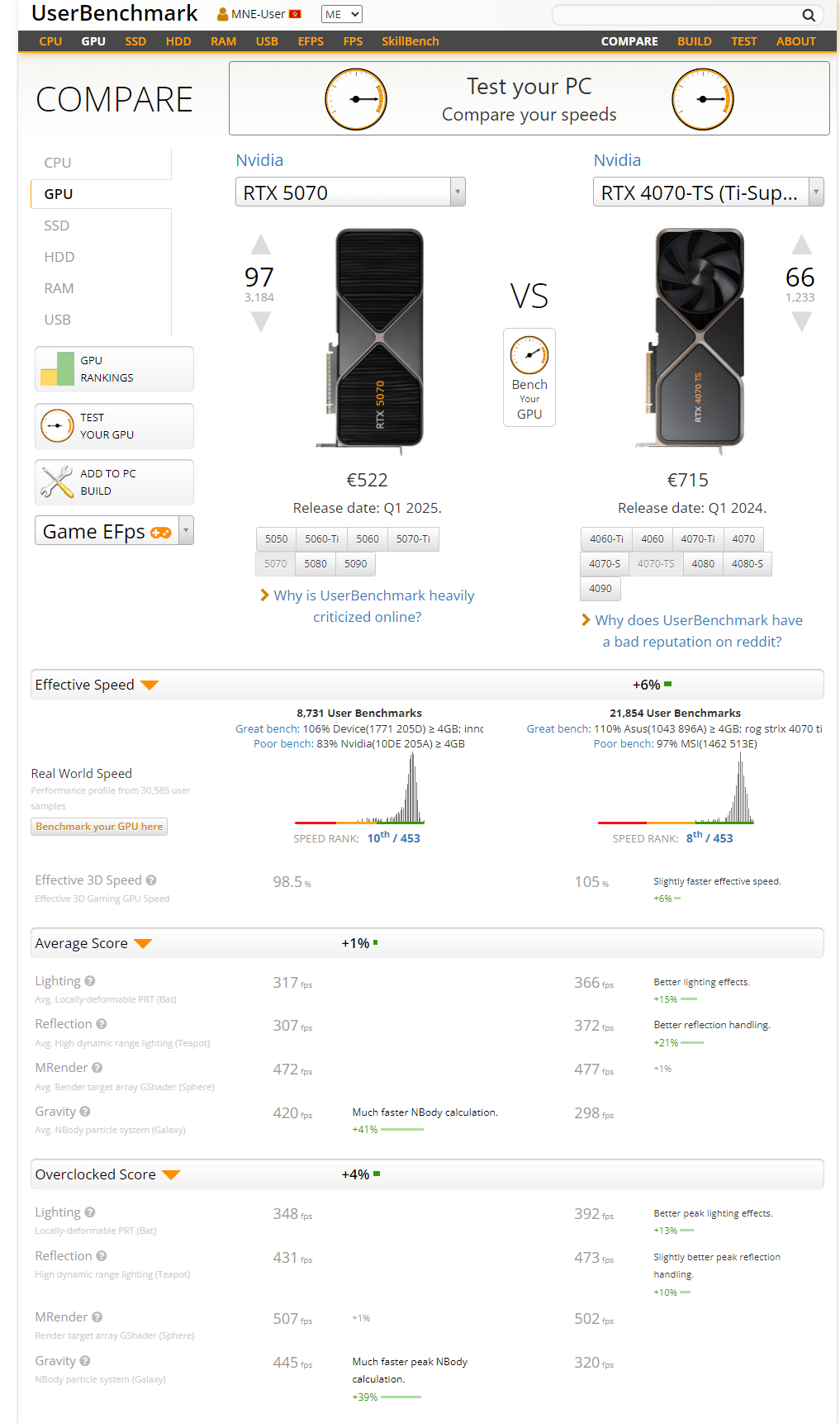This screenshot has height=1423, width=840.
Task: Select the 5090 comparison chip
Action: point(356,564)
